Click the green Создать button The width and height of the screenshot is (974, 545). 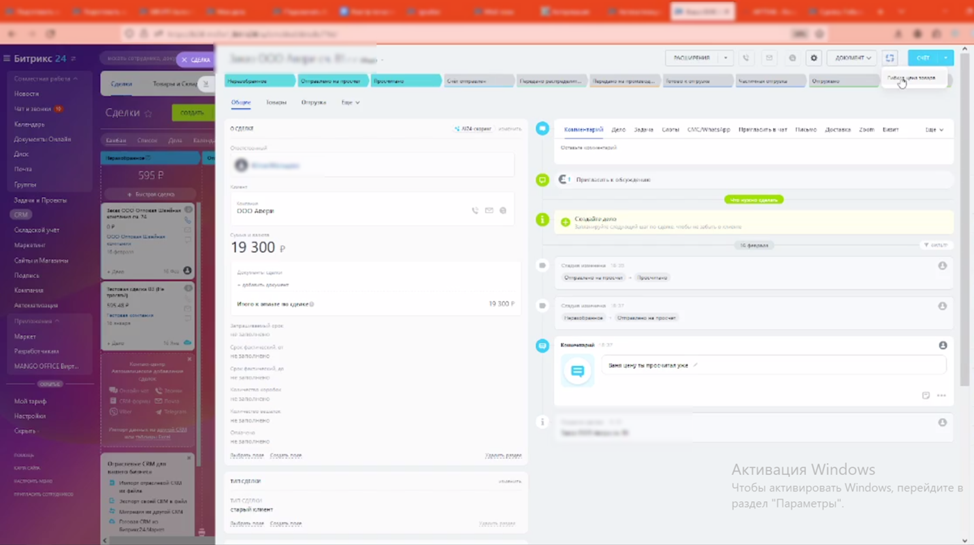click(192, 112)
